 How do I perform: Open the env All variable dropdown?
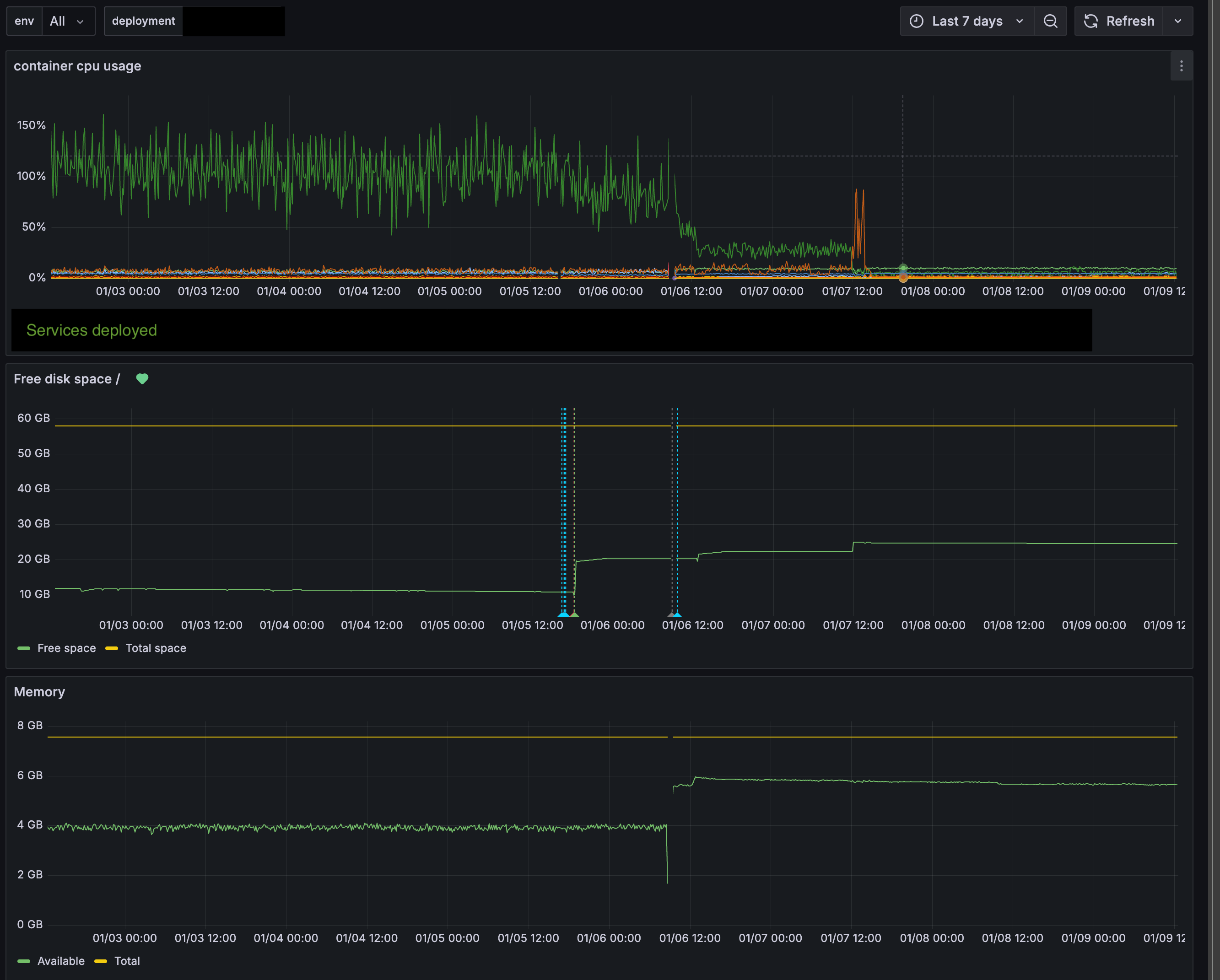point(68,21)
